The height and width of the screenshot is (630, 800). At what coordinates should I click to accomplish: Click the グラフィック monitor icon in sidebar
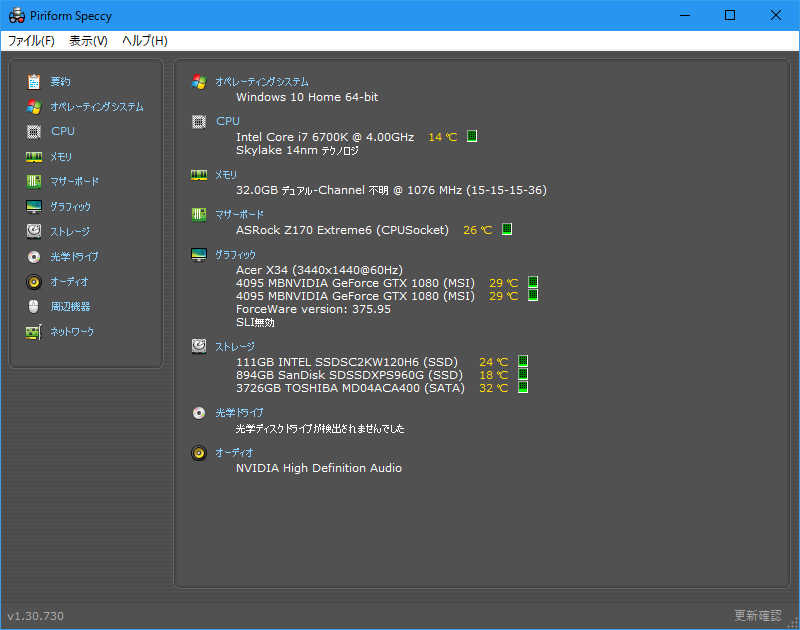(x=34, y=207)
